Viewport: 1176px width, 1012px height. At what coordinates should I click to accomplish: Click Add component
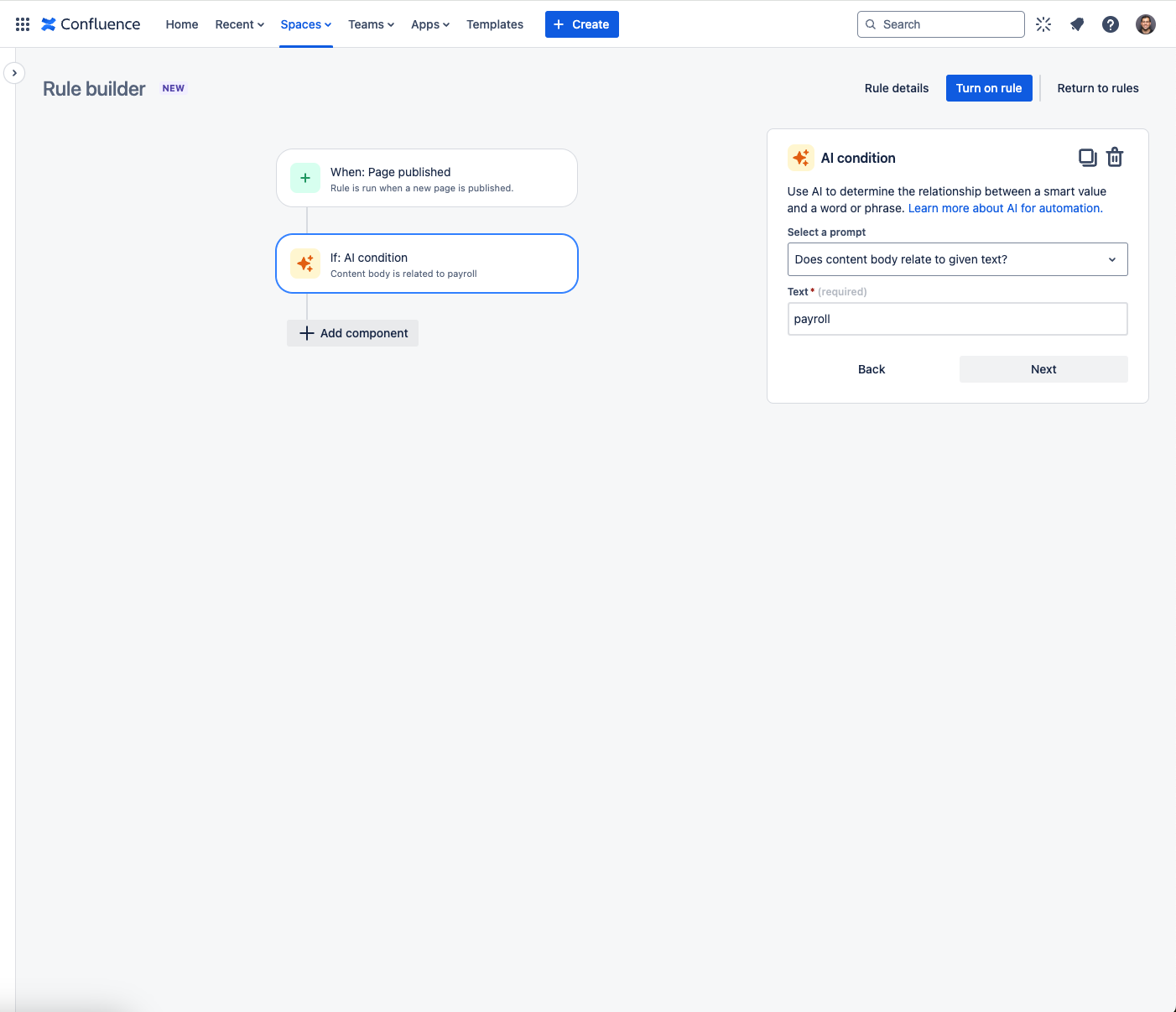(353, 333)
